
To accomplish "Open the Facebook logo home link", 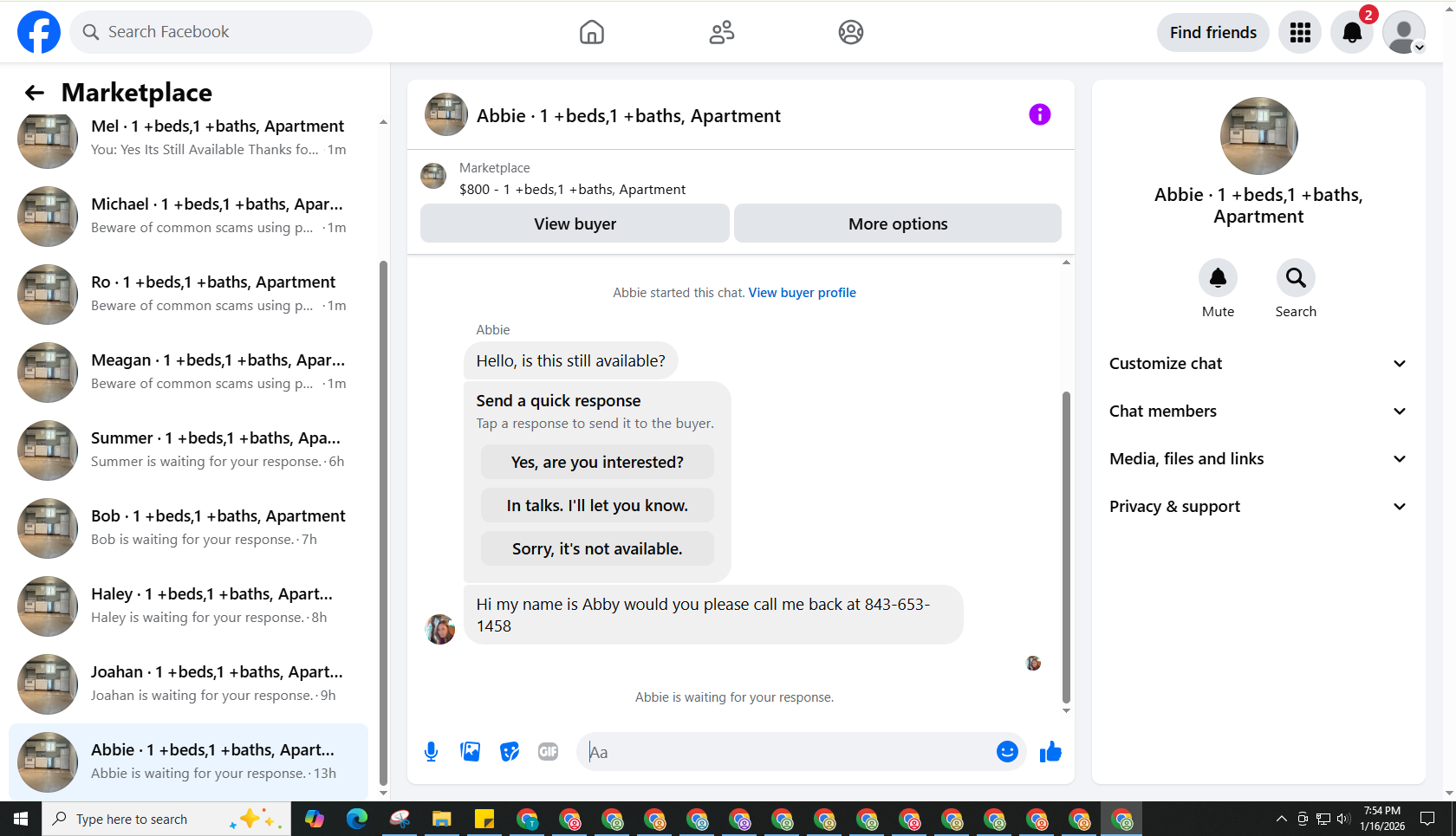I will click(39, 32).
